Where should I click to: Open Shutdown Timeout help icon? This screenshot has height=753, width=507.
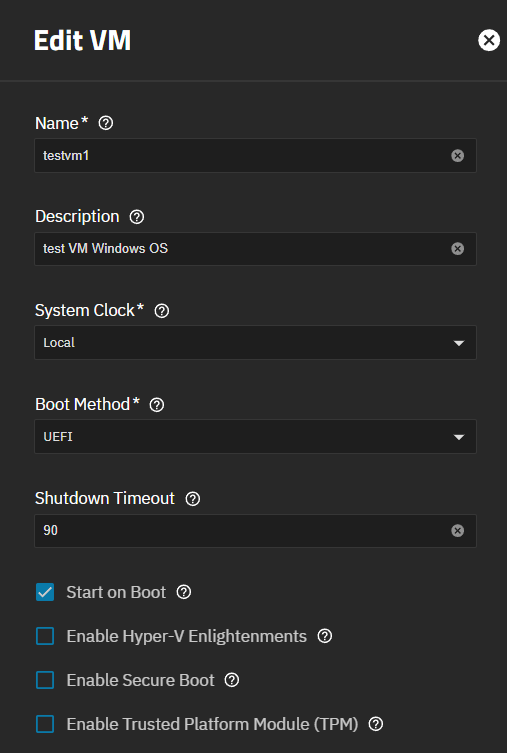click(193, 499)
